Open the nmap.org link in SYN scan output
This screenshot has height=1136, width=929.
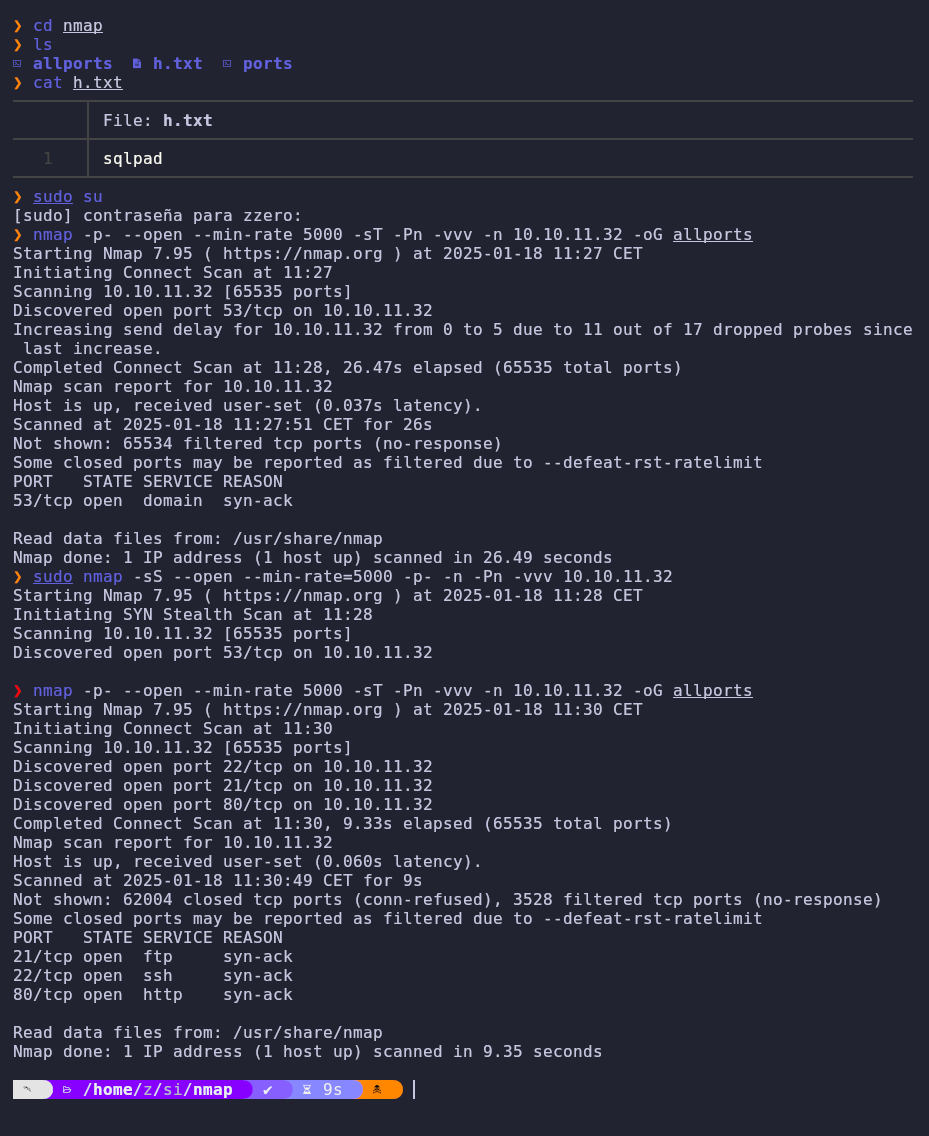(302, 596)
